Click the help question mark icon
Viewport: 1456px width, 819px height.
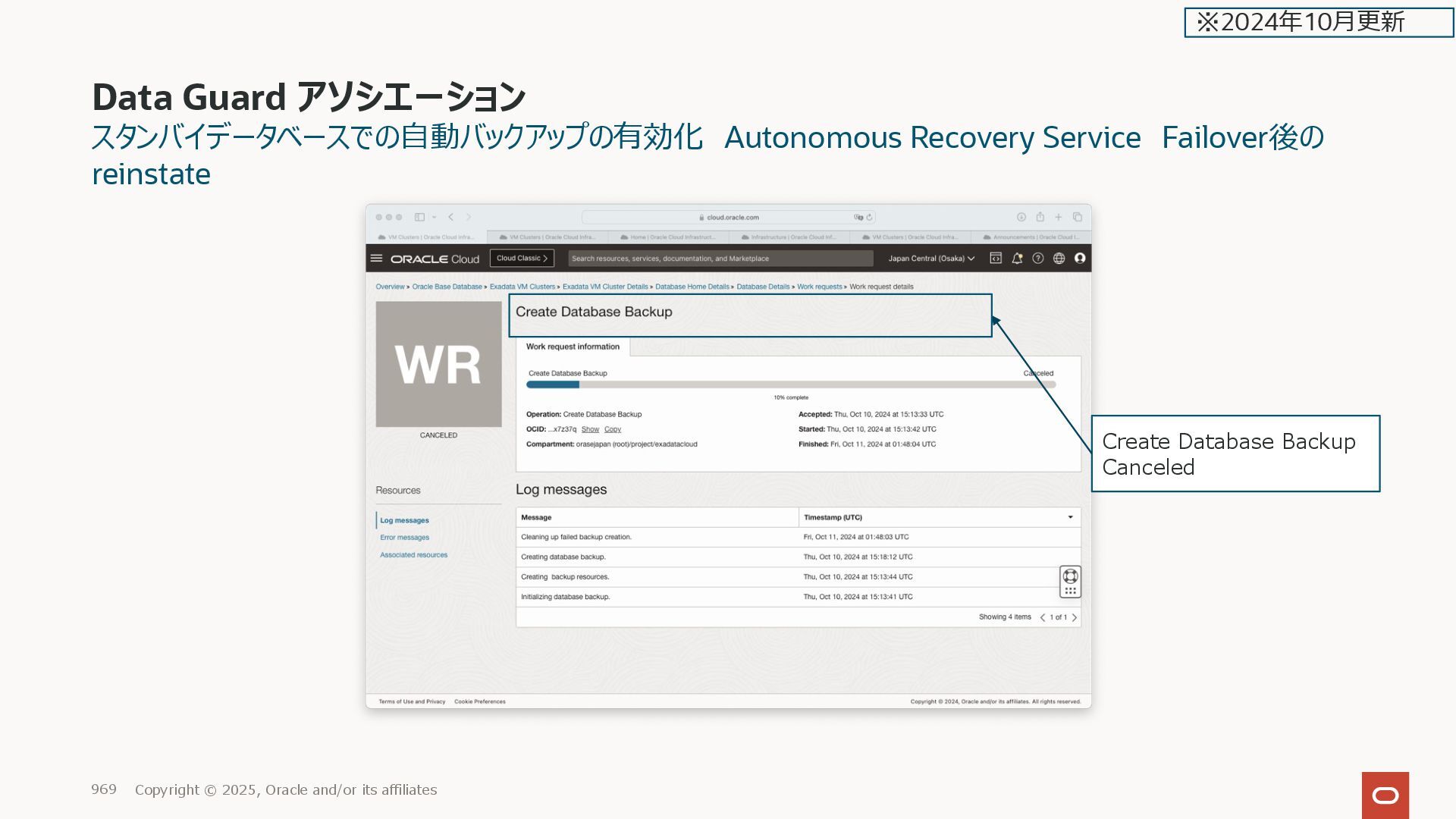1038,259
